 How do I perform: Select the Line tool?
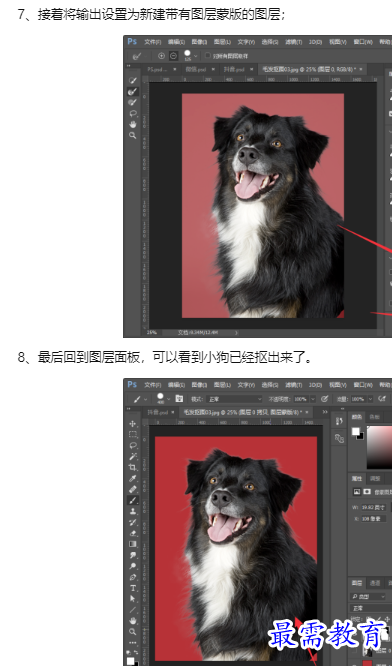tap(133, 610)
